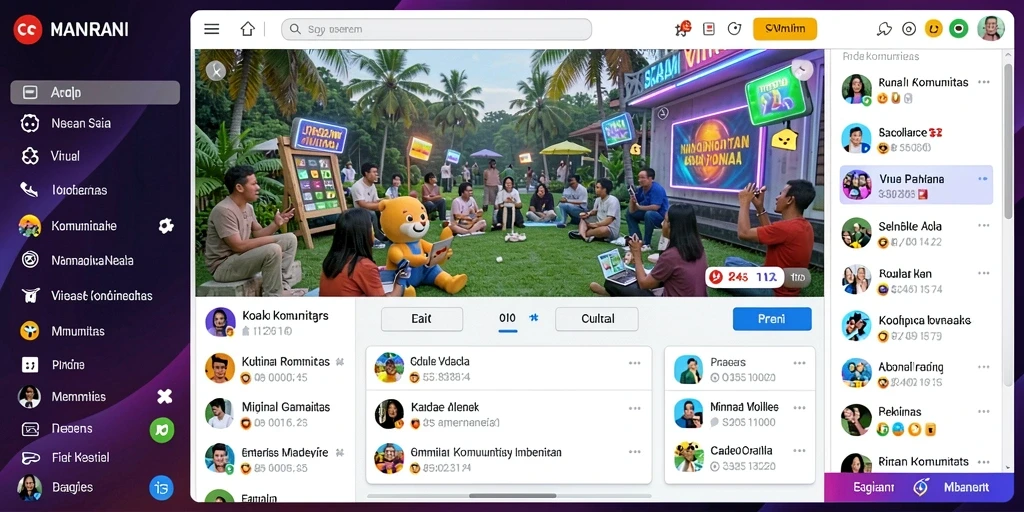Open the red square bookmark icon in header
This screenshot has height=512, width=1024.
tap(709, 29)
